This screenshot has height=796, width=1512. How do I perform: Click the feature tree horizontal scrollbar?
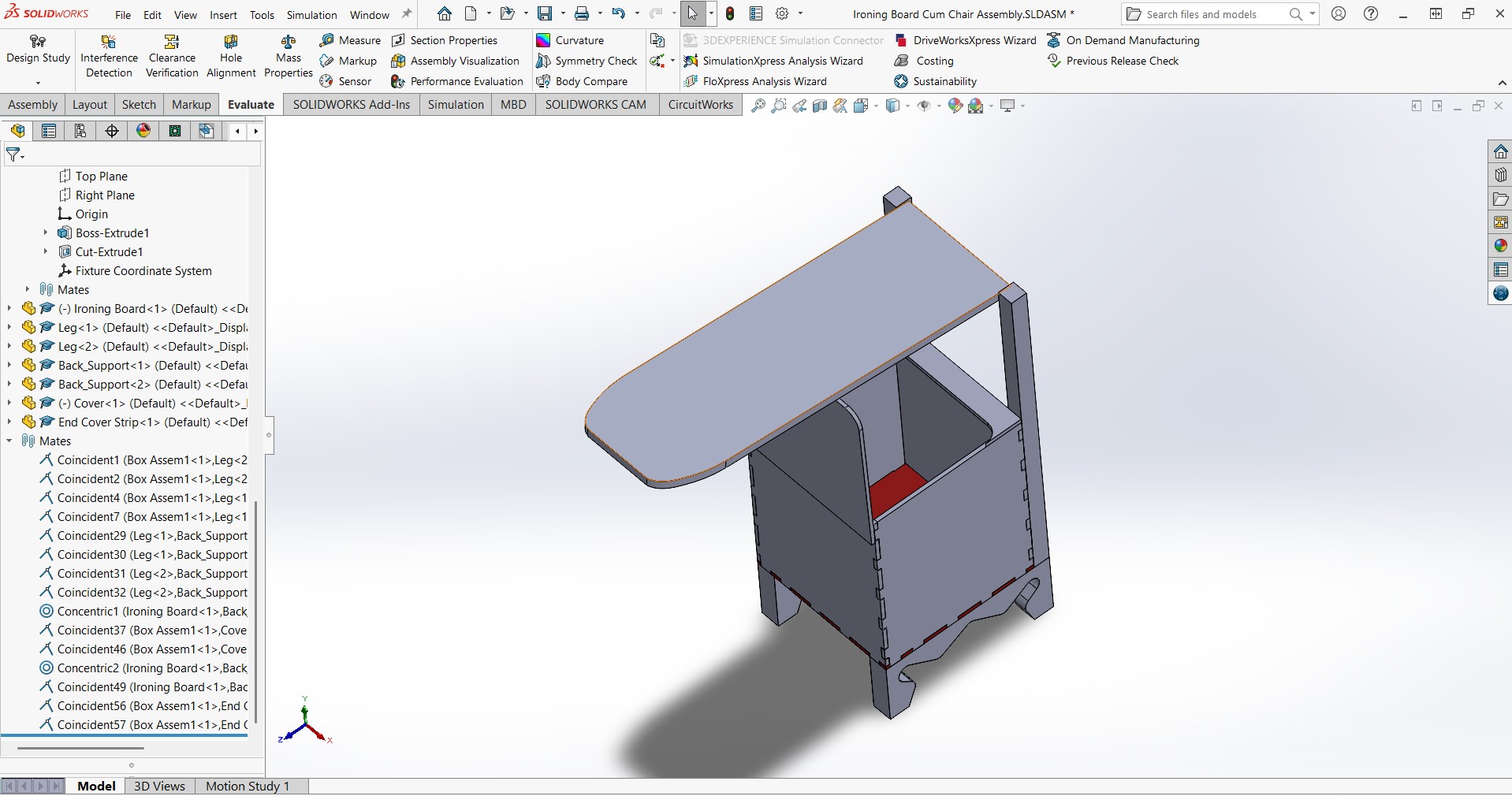coord(80,748)
